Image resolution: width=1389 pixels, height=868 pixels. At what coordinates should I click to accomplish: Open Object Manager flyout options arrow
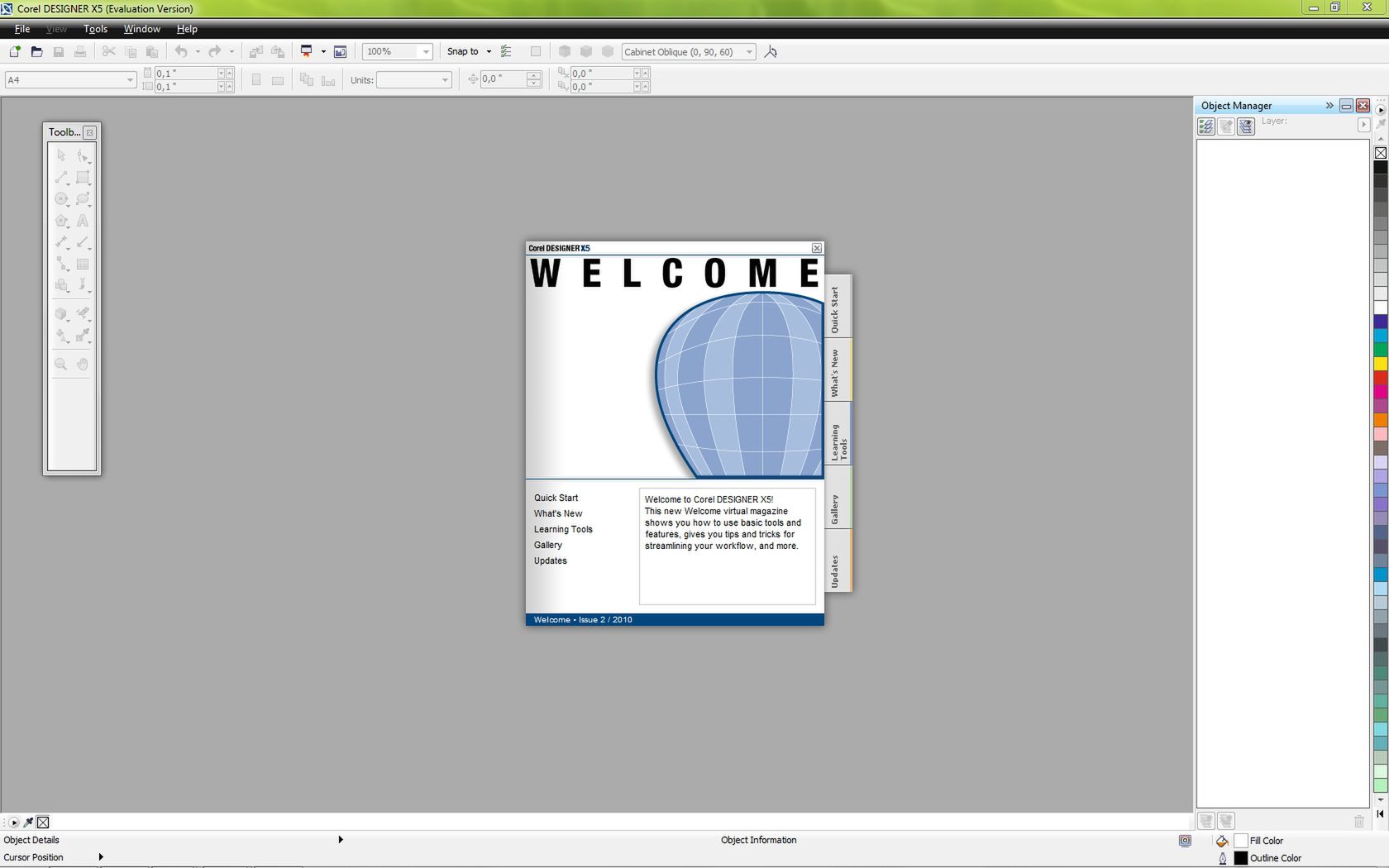[1364, 125]
